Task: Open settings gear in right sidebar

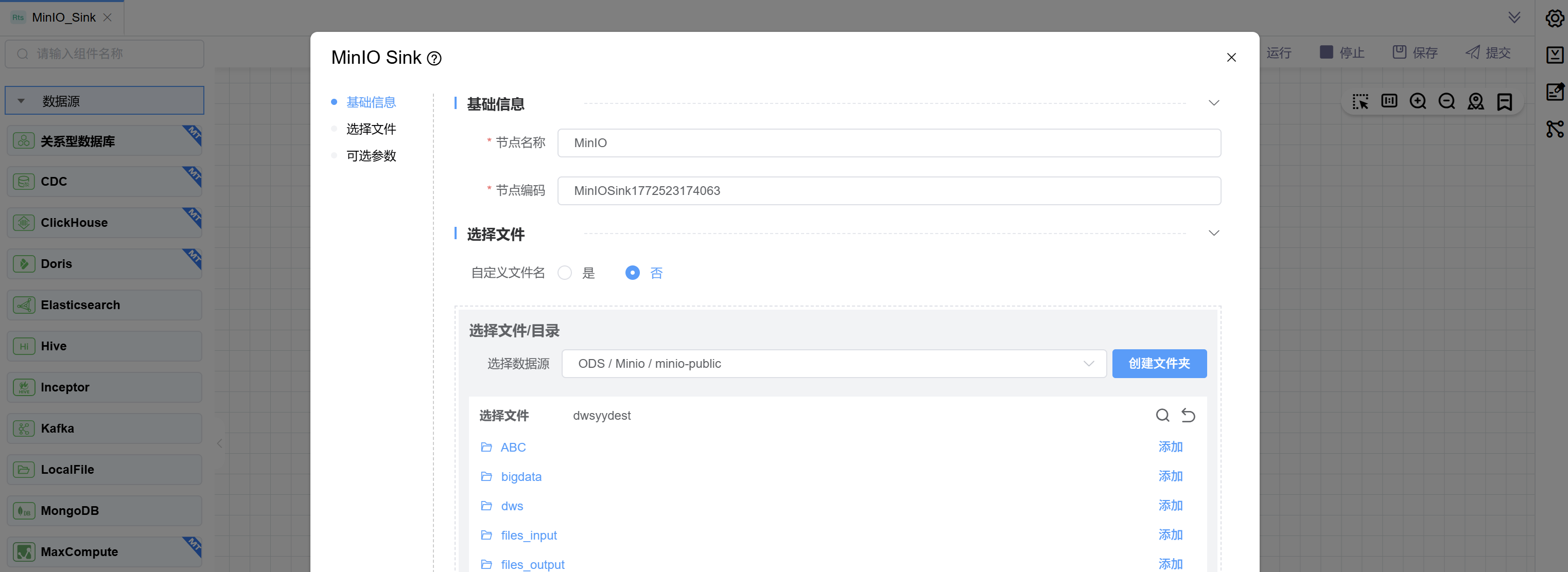Action: (x=1554, y=18)
